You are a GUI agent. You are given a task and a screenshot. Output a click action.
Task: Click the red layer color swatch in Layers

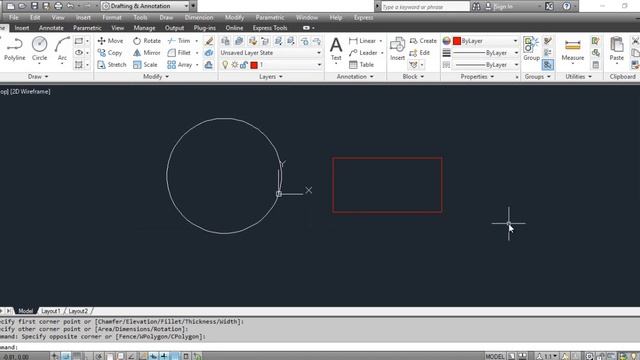[254, 65]
